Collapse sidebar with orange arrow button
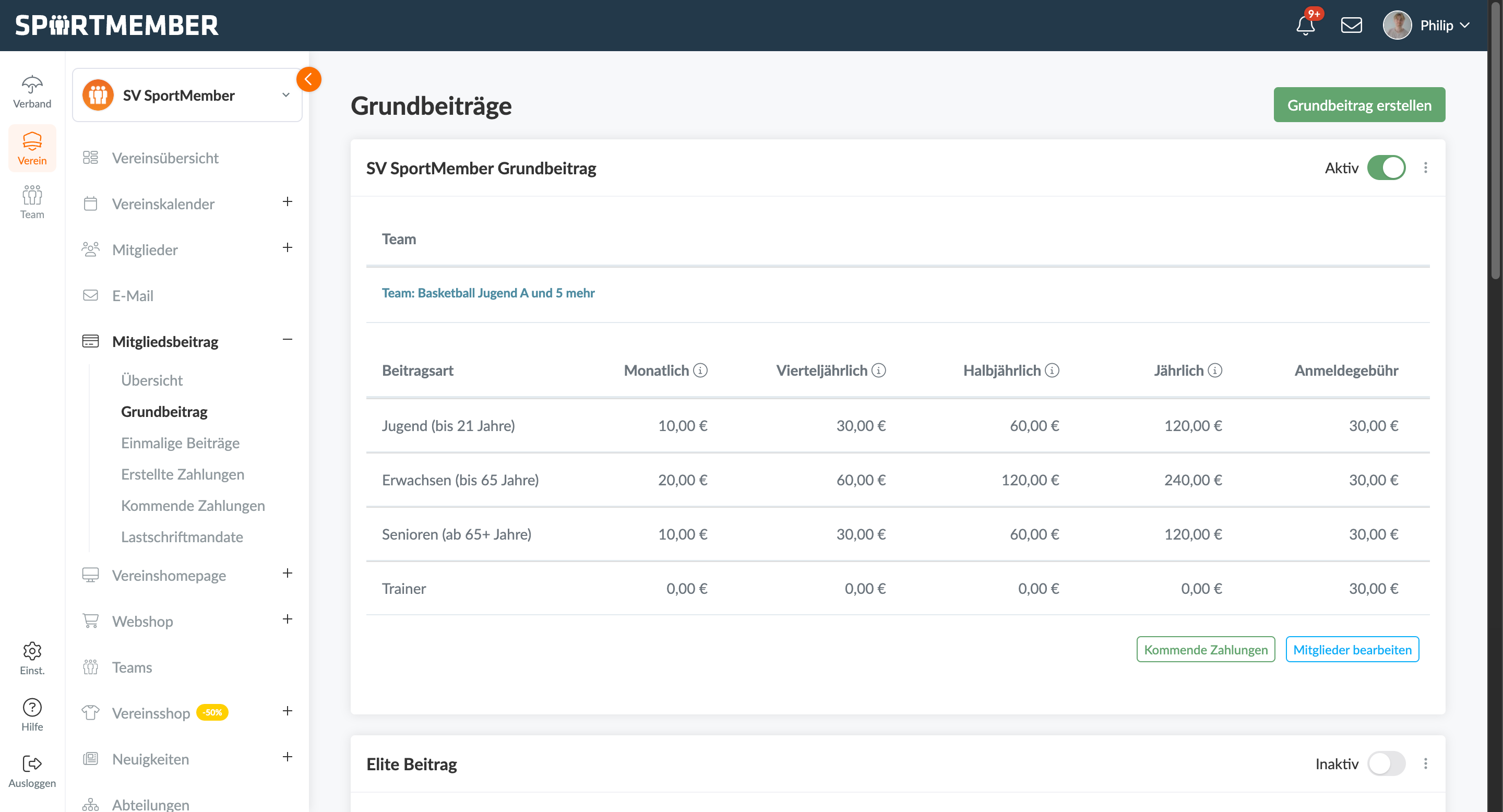 coord(308,79)
